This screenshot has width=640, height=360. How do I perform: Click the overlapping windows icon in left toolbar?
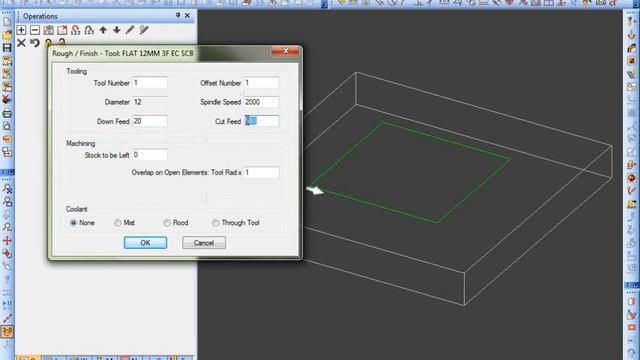(7, 152)
